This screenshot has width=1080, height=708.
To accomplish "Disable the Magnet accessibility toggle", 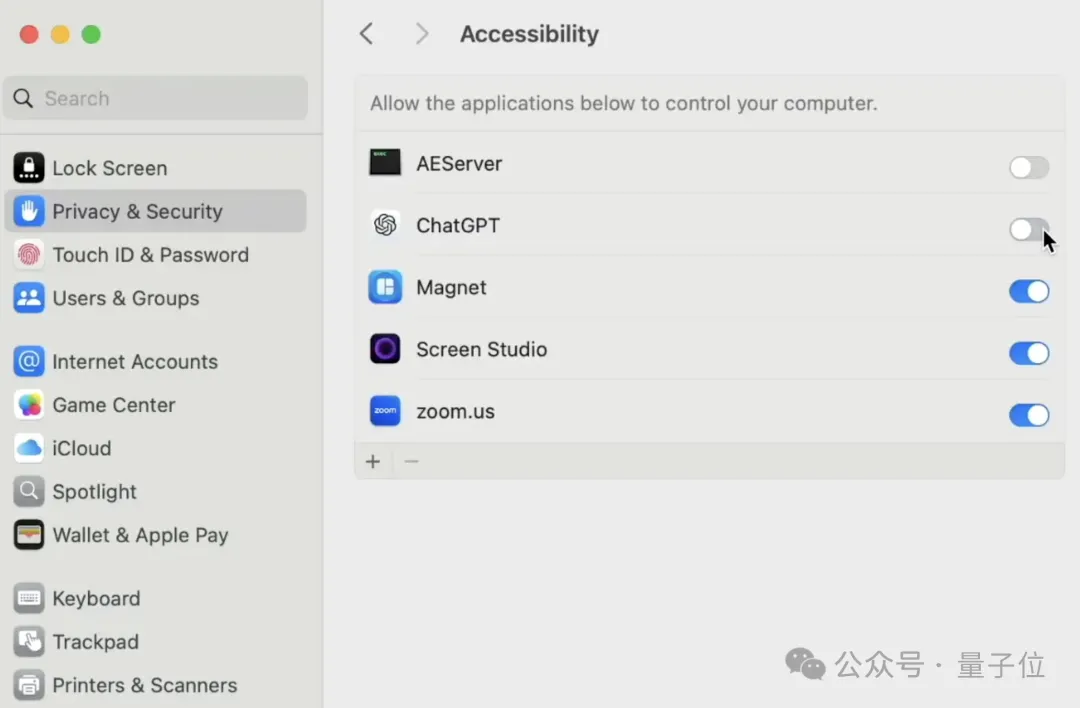I will [x=1028, y=291].
